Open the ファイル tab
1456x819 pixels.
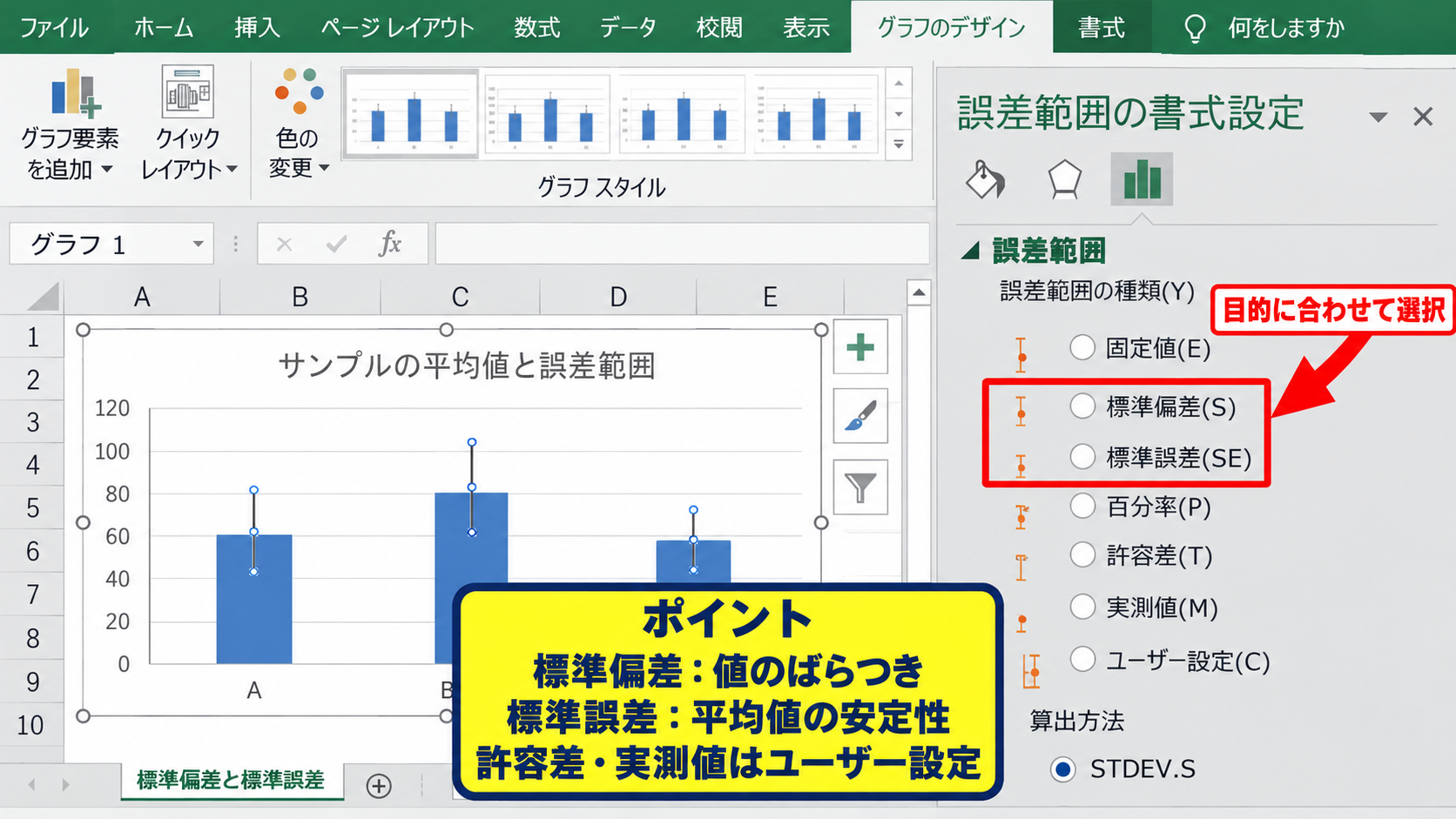(54, 28)
